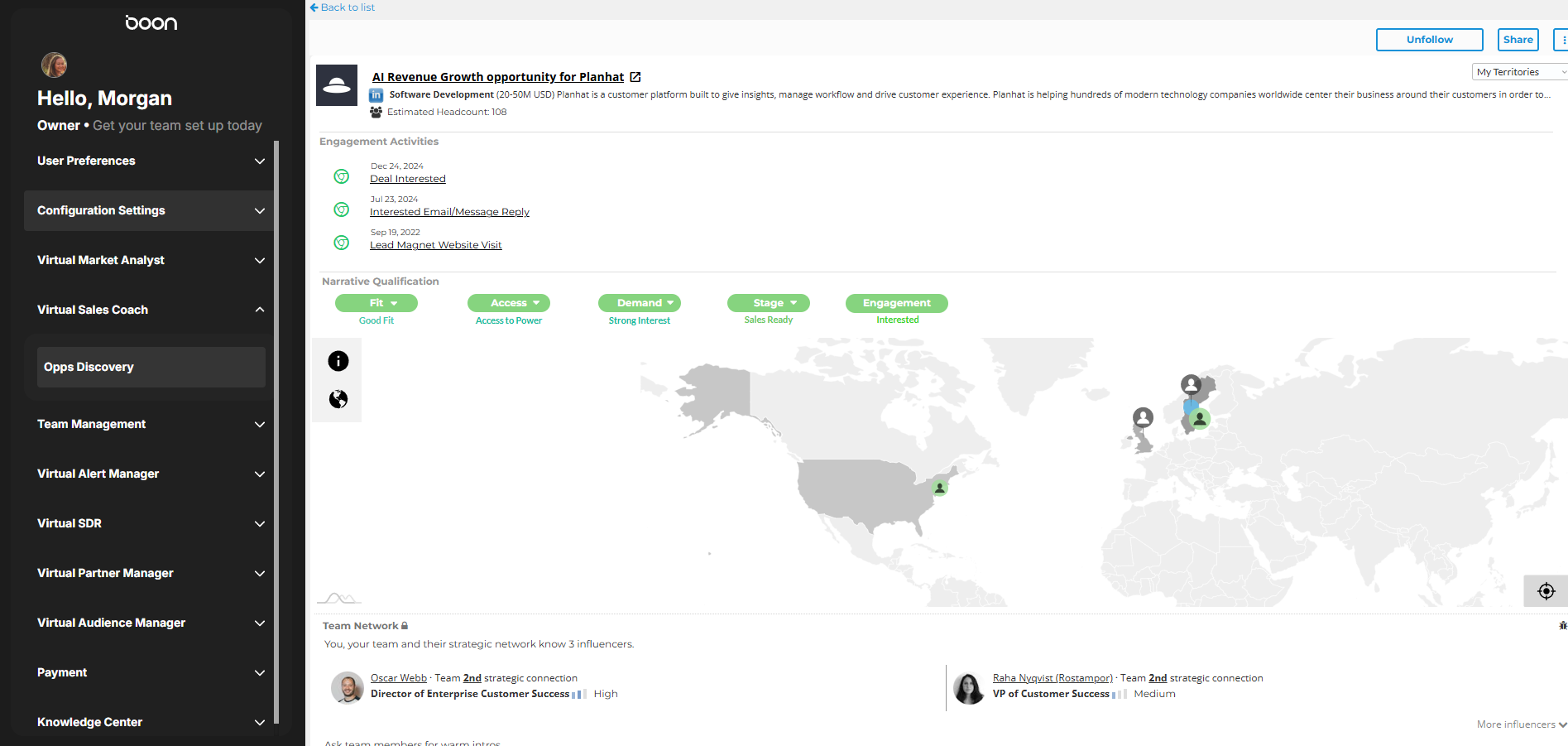This screenshot has width=1568, height=746.
Task: Click the activity icon for Interested Email/Message Reply
Action: point(341,209)
